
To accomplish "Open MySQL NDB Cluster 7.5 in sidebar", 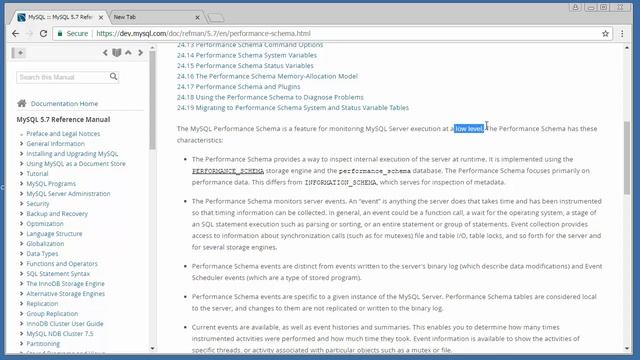I will [60, 333].
